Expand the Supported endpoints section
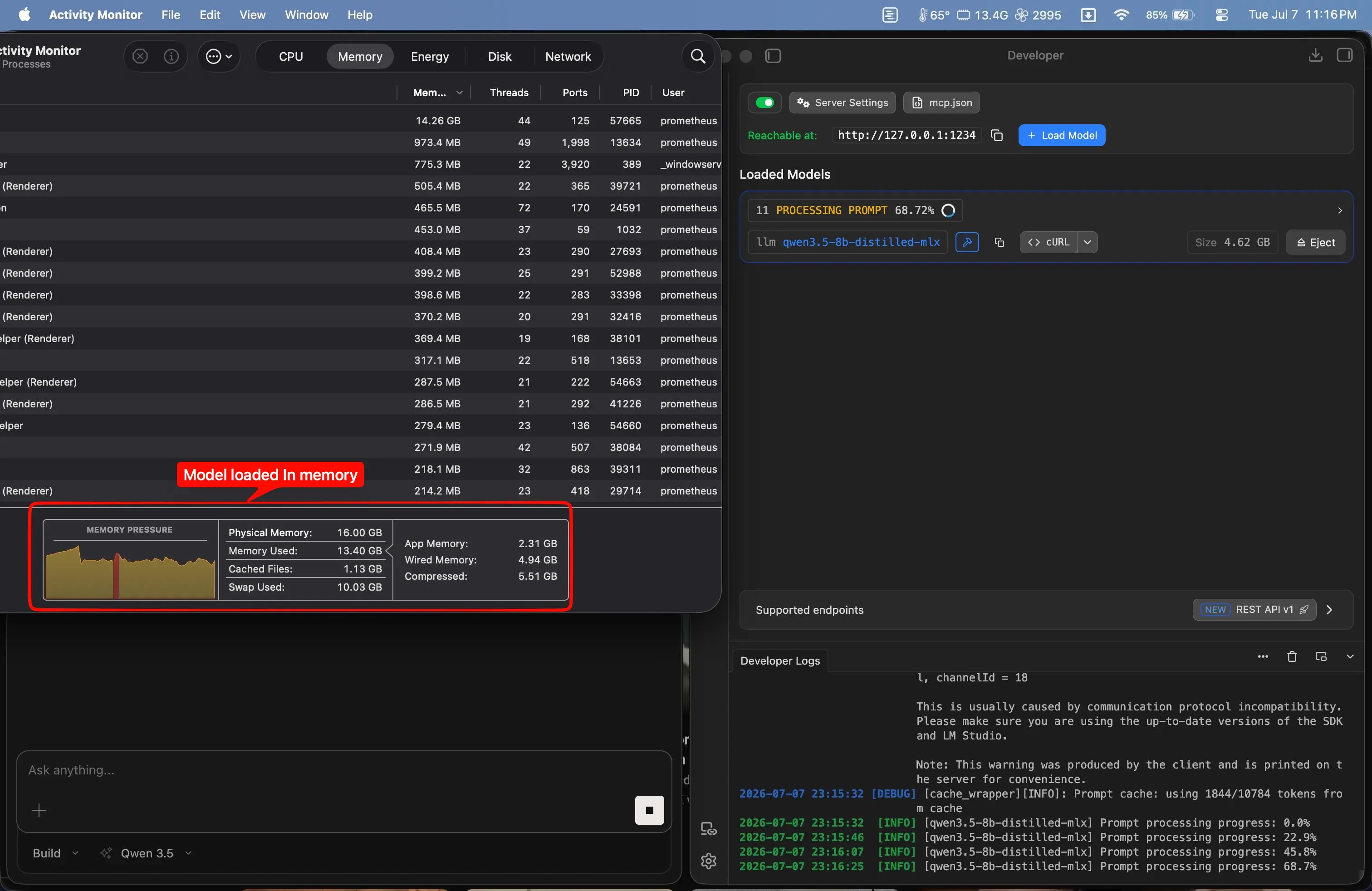Screen dimensions: 1372x891 pos(1329,610)
